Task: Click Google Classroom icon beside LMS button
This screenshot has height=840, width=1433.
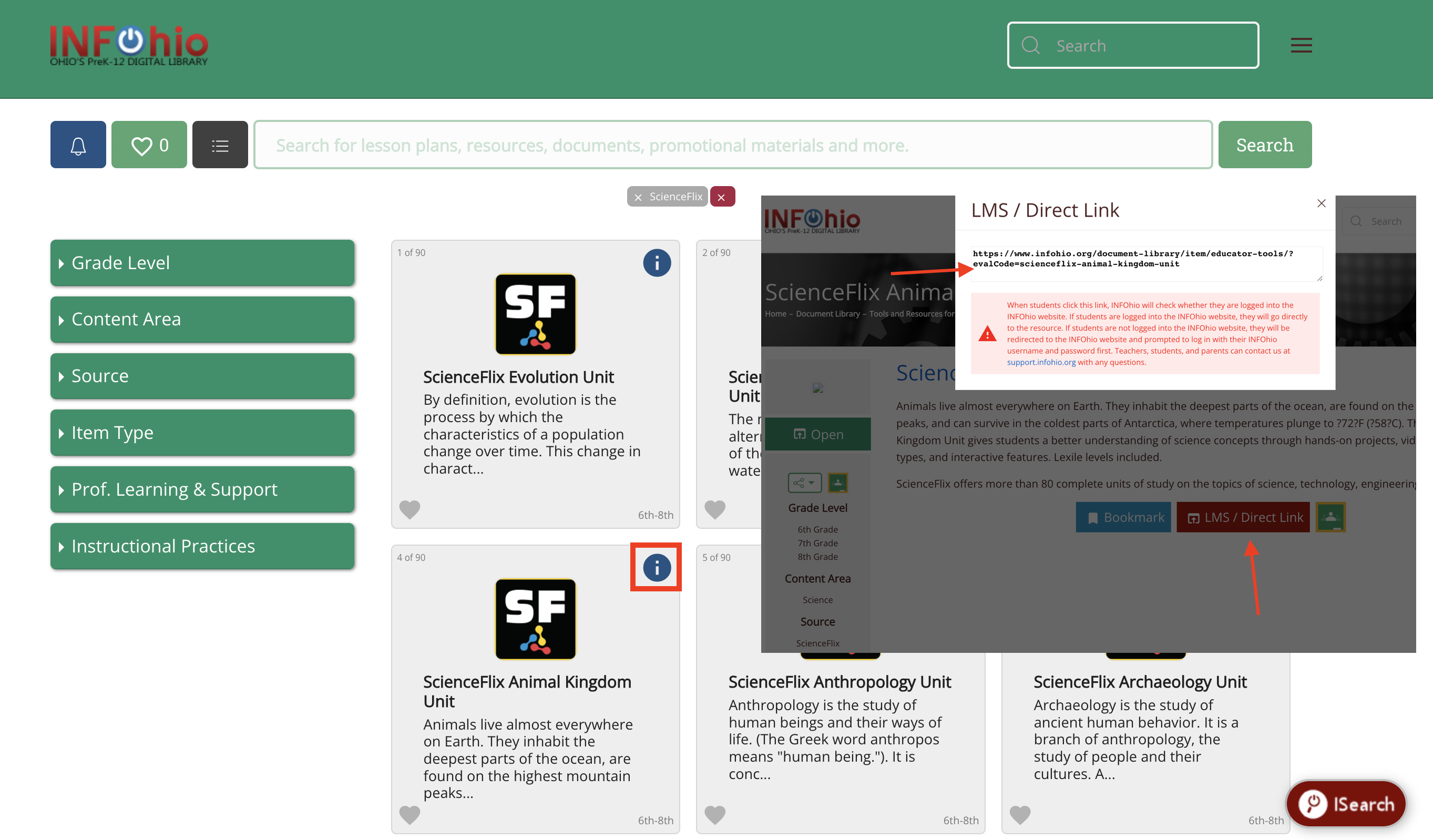Action: coord(1330,518)
